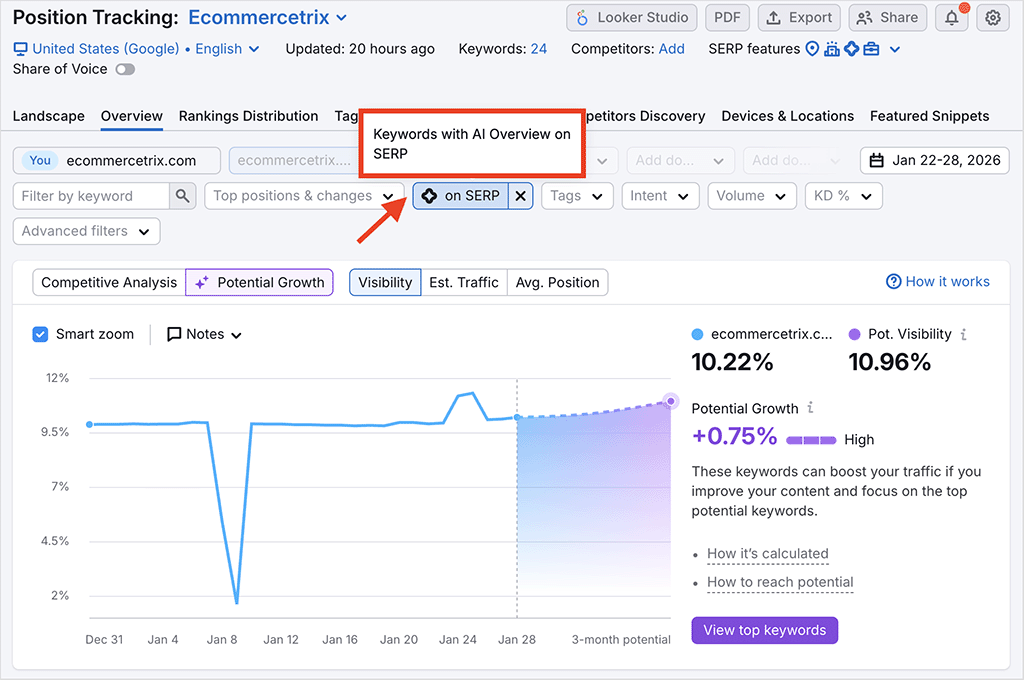Viewport: 1024px width, 680px height.
Task: Enable the Share of Voice toggle
Action: point(125,69)
